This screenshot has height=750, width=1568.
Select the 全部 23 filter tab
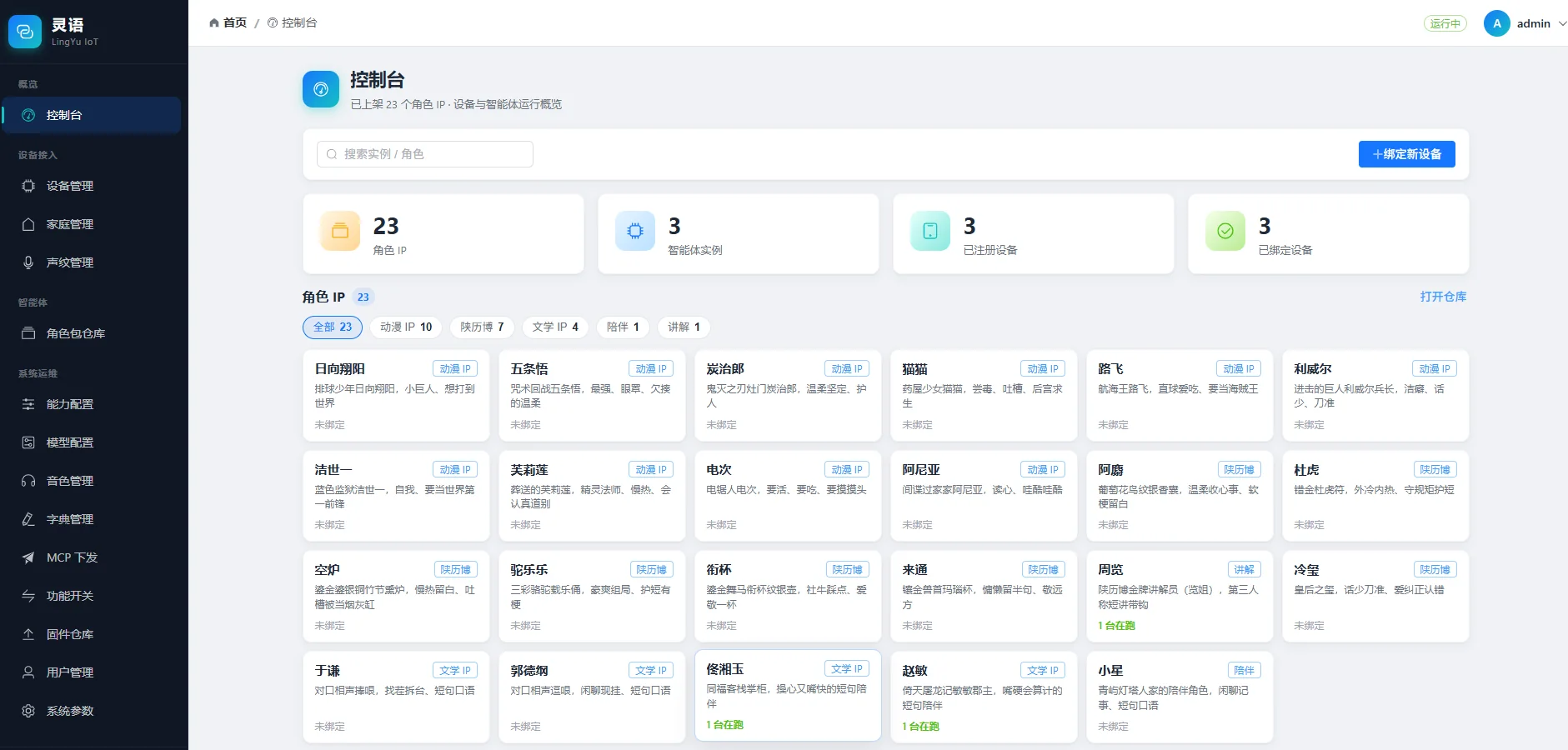point(333,327)
